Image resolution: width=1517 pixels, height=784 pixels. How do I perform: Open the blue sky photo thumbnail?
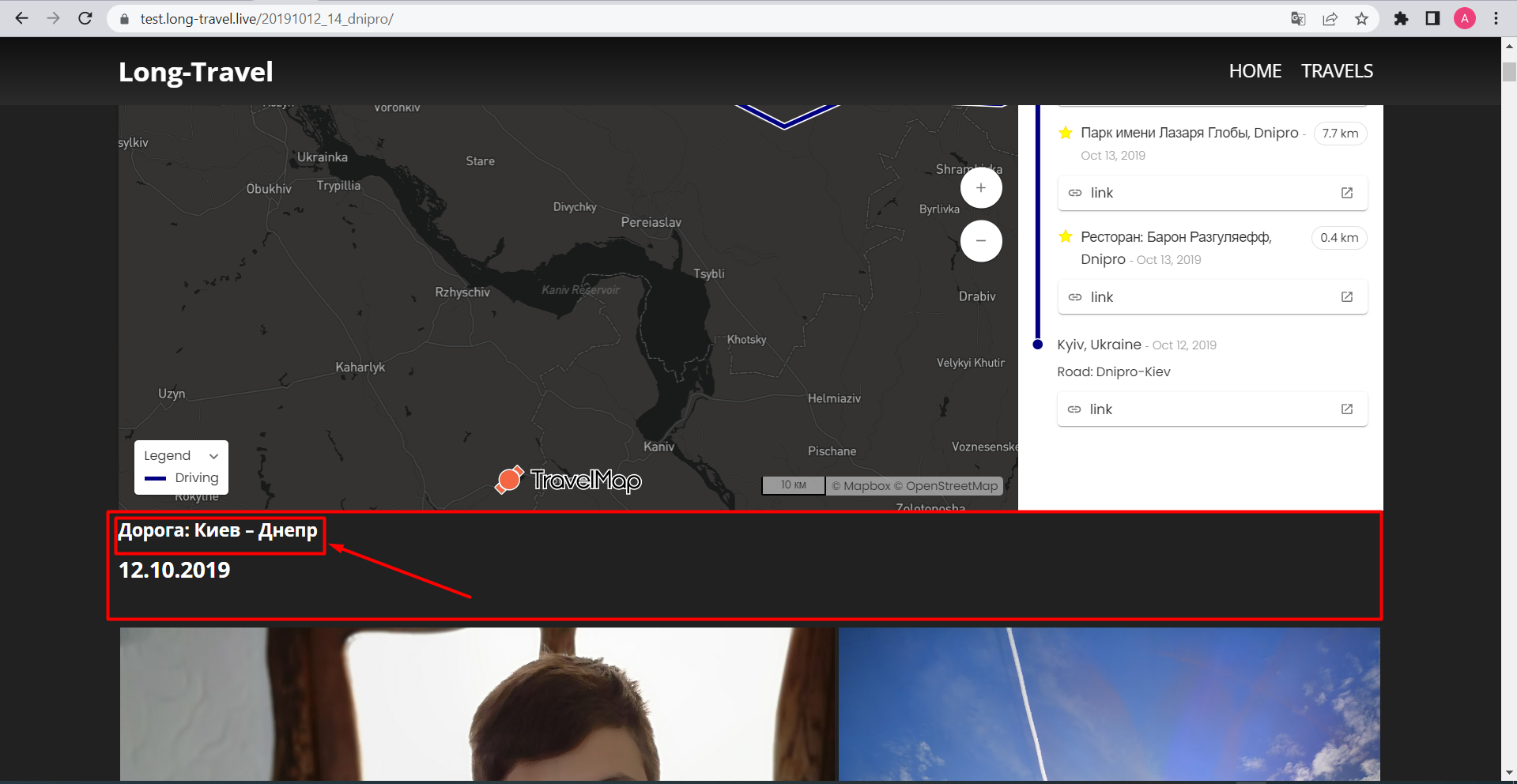(1109, 704)
